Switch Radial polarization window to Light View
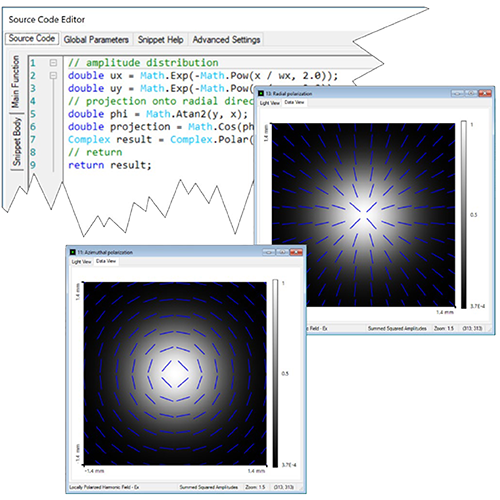This screenshot has width=500, height=500. 270,103
